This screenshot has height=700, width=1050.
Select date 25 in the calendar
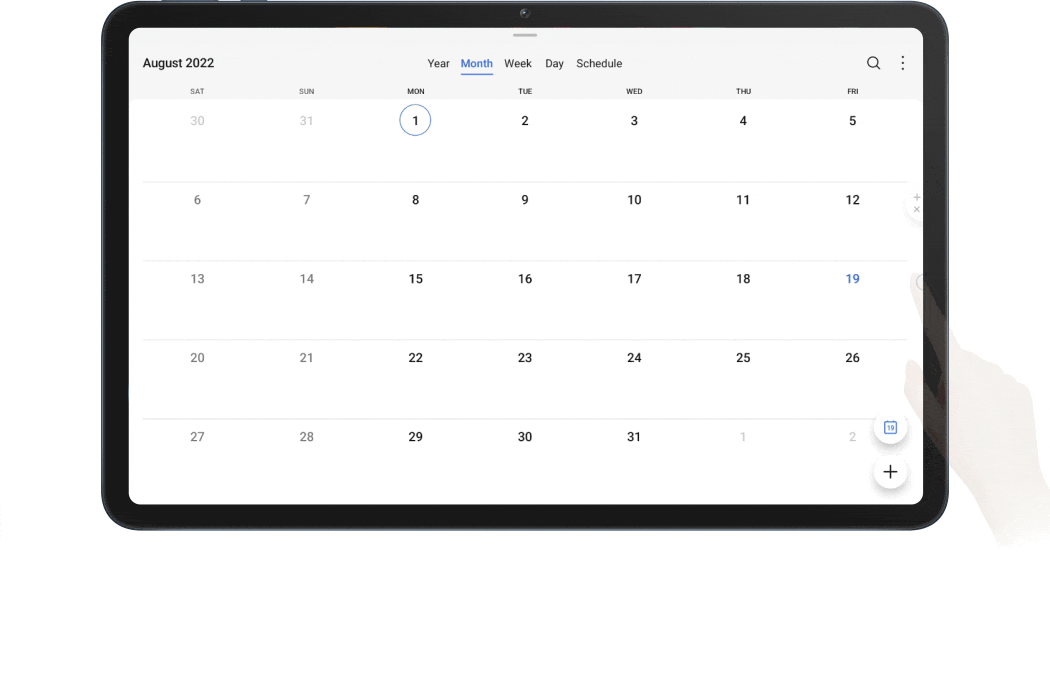pyautogui.click(x=743, y=358)
